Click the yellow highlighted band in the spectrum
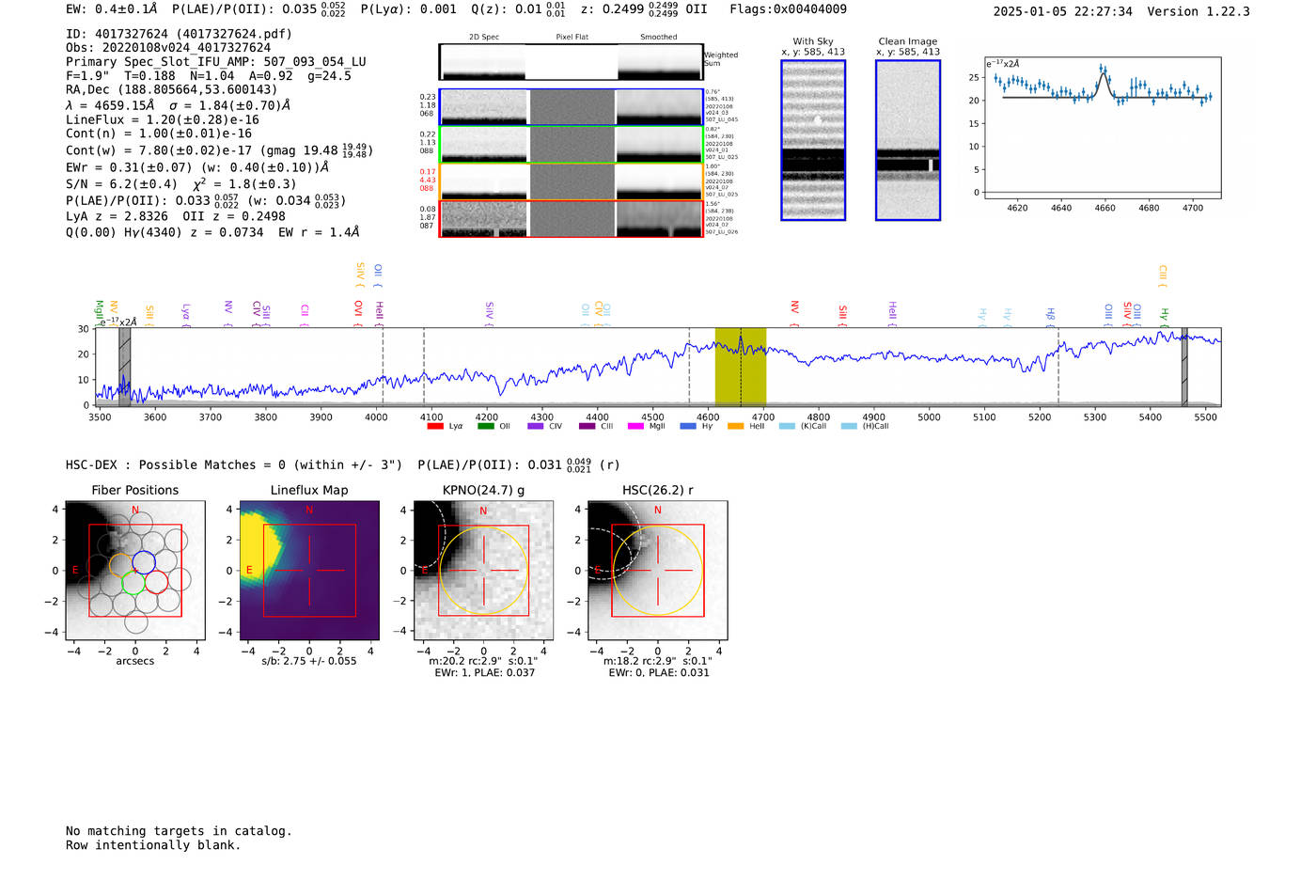Viewport: 1316px width, 896px height. click(741, 367)
